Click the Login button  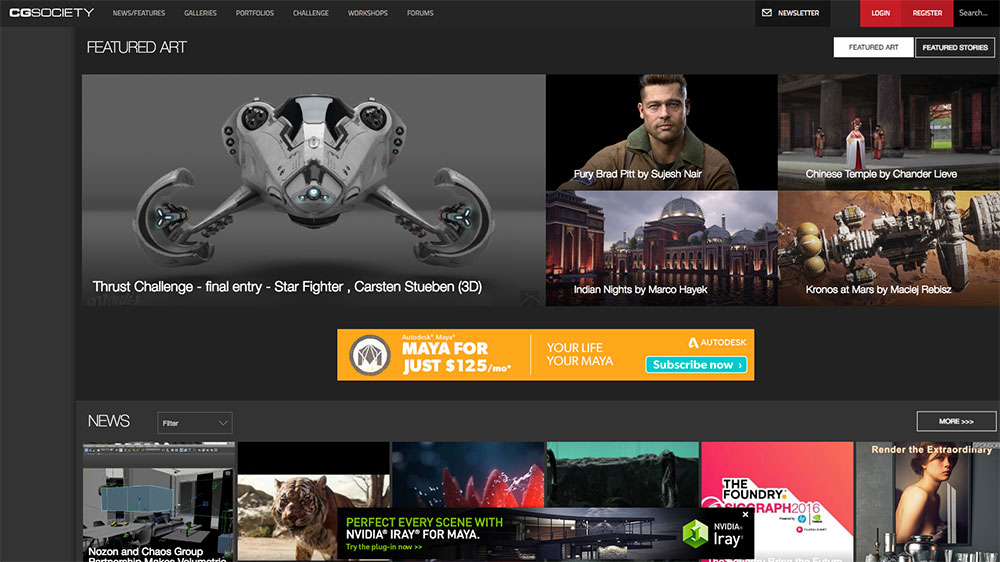881,13
